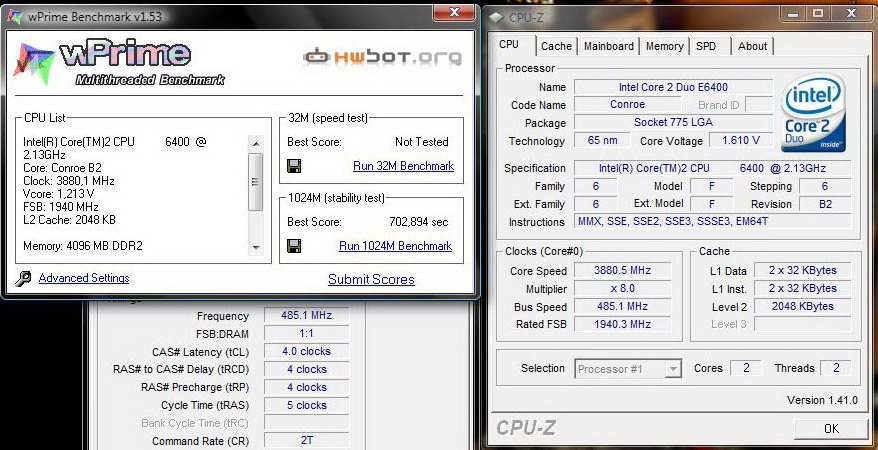Click the Name field Intel Core 2 Duo E6400
878x450 pixels.
point(673,87)
